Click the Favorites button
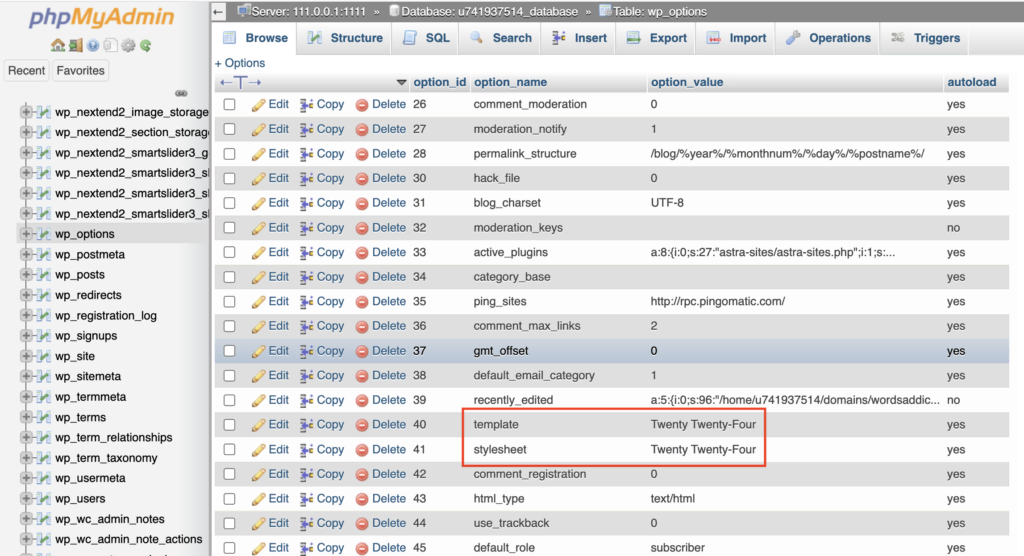Image resolution: width=1024 pixels, height=556 pixels. click(x=81, y=71)
